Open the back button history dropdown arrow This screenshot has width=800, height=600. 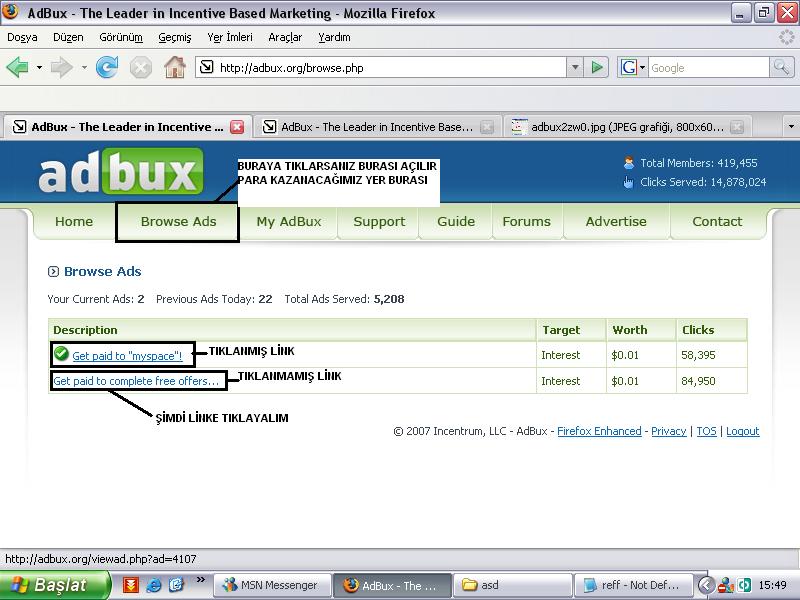click(x=39, y=67)
